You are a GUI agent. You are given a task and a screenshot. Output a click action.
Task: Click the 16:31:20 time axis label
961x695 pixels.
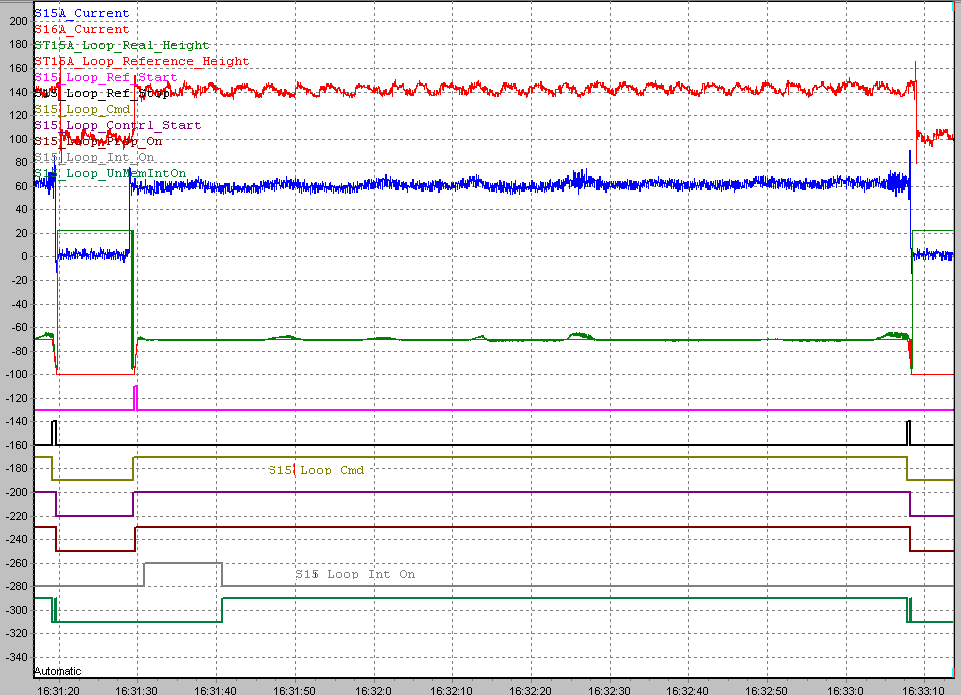(57, 688)
